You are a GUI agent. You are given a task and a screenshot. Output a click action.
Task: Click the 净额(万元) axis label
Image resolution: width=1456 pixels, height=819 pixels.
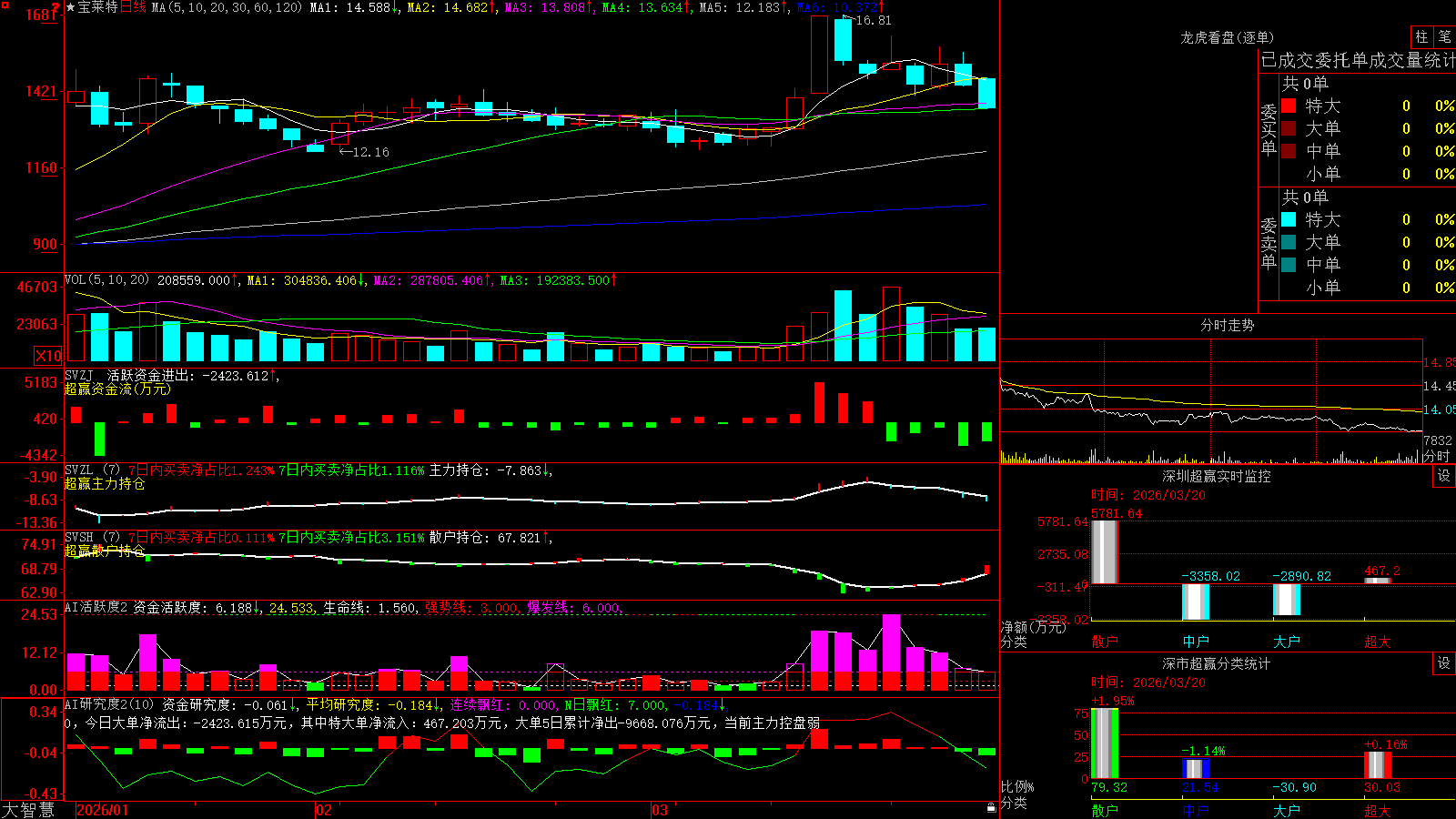tap(1034, 627)
